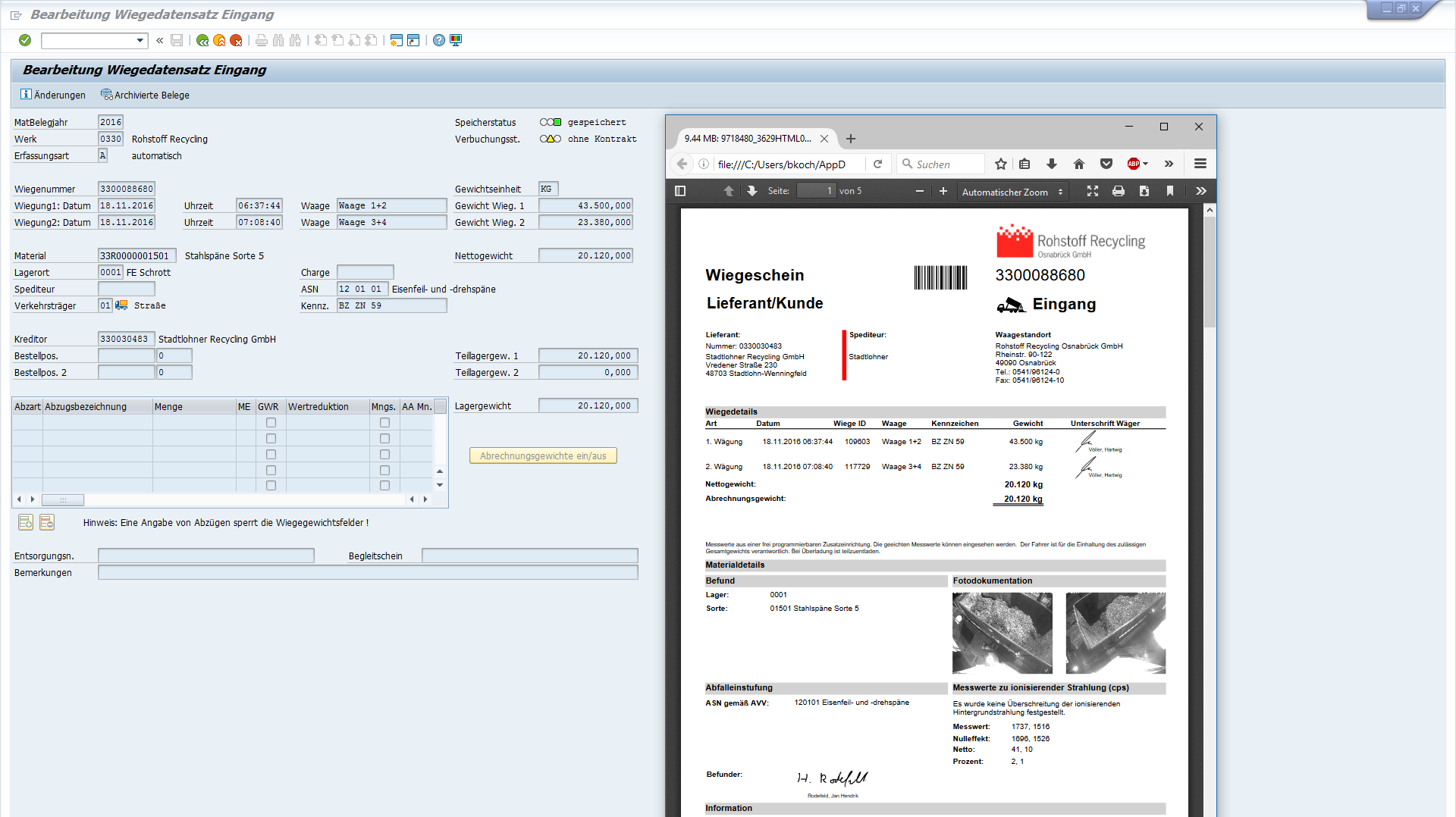Click the Begleitschein input field
Image resolution: width=1456 pixels, height=817 pixels.
(x=529, y=556)
